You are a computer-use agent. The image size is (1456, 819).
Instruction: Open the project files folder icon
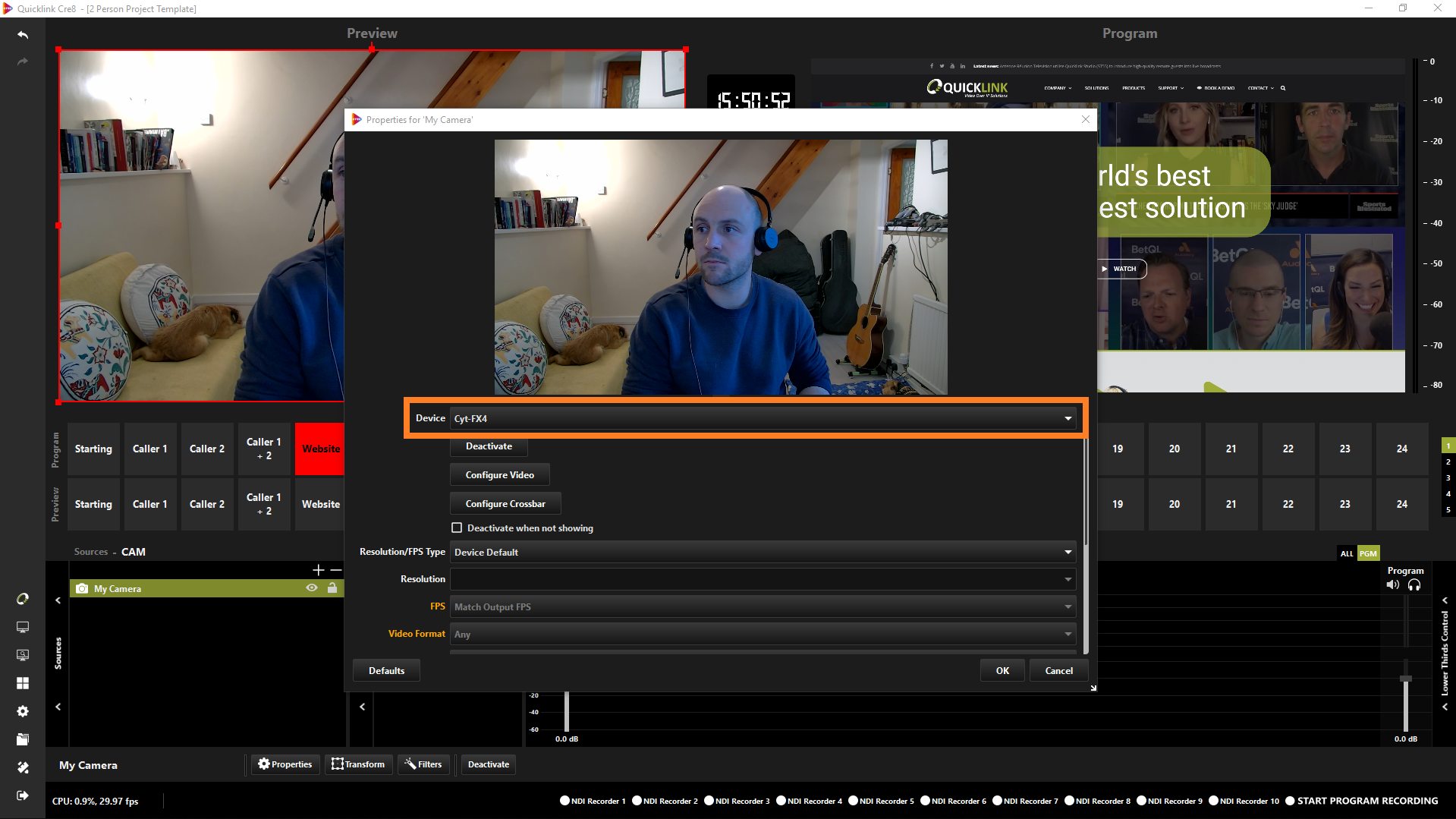click(x=23, y=739)
